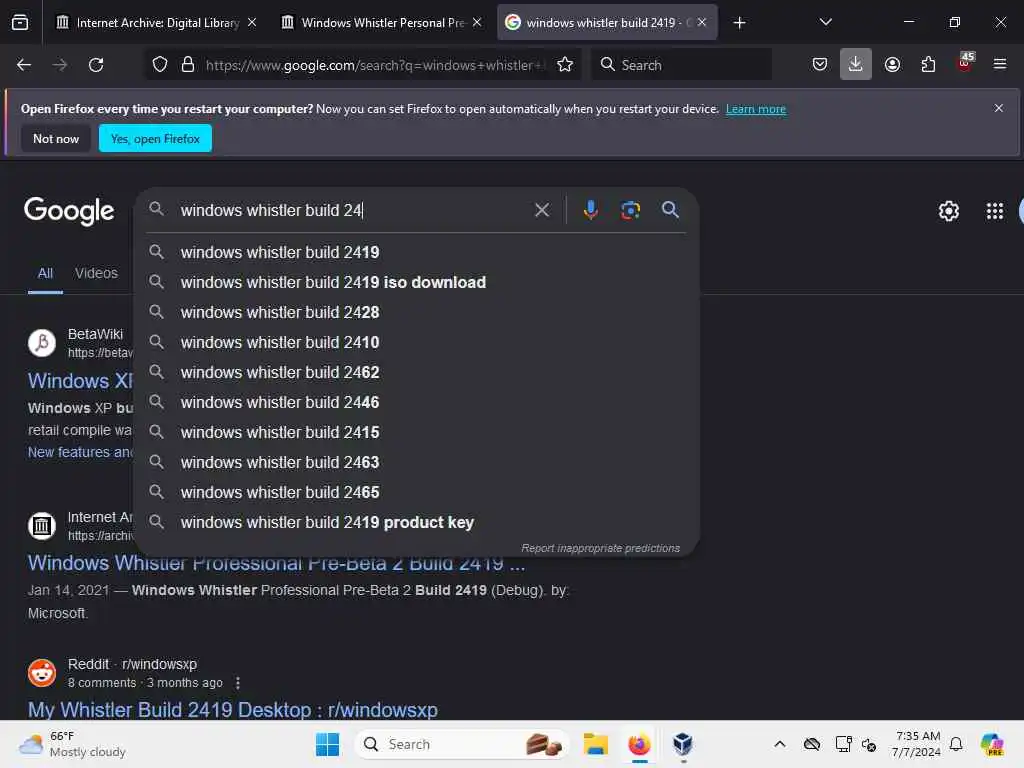Show site security padlock info
The width and height of the screenshot is (1024, 768).
(188, 65)
